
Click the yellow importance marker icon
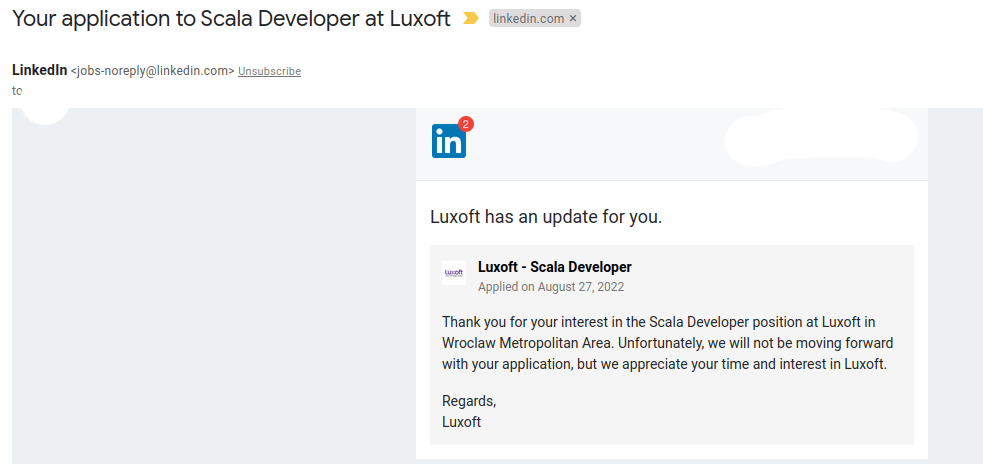point(470,19)
